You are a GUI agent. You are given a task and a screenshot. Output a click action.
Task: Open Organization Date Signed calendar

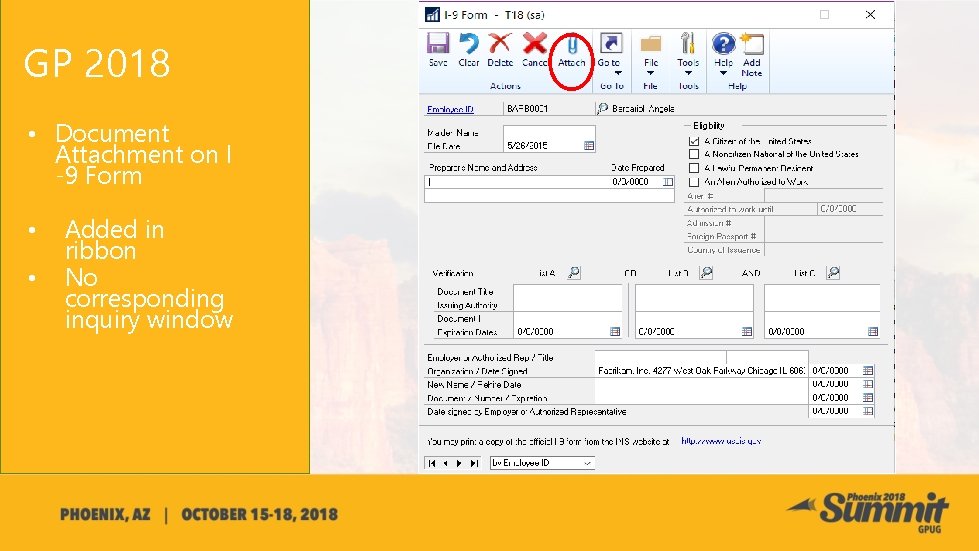pyautogui.click(x=868, y=371)
